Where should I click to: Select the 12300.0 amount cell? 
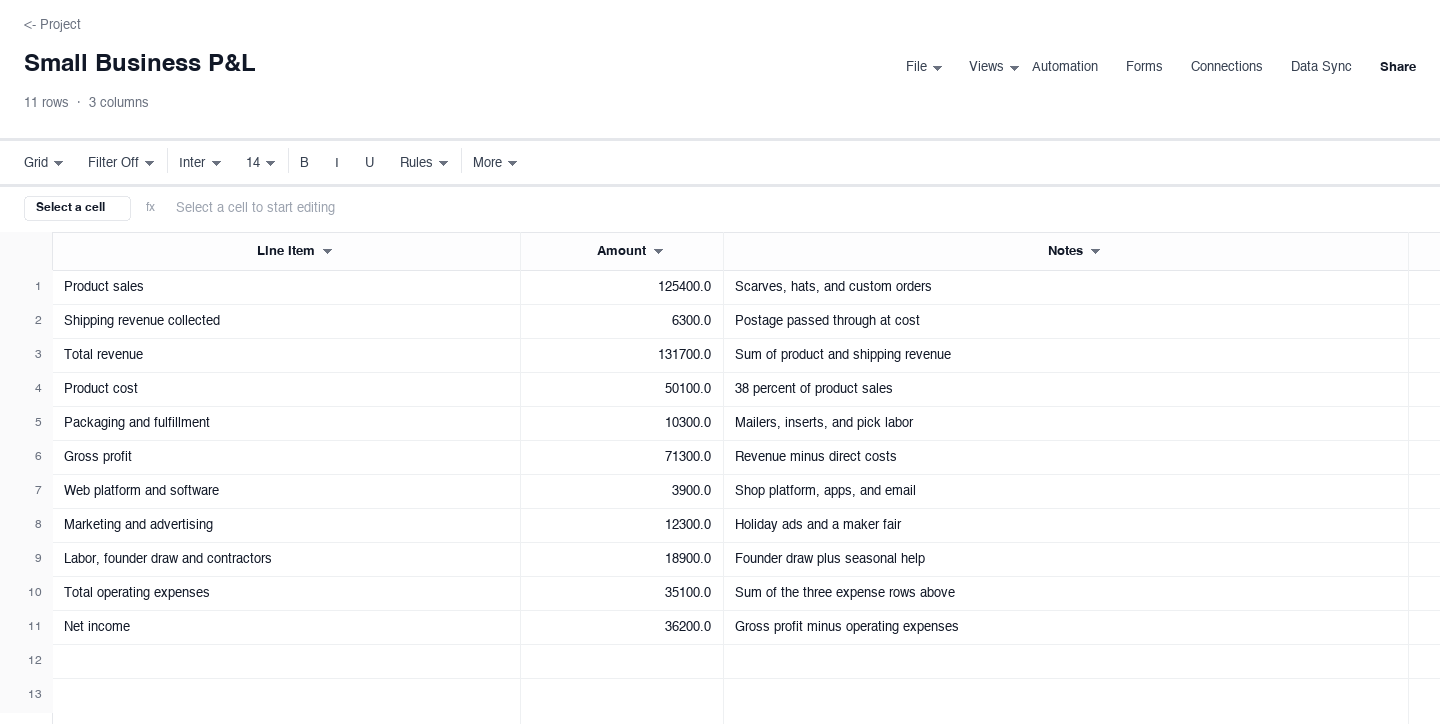[x=622, y=525]
